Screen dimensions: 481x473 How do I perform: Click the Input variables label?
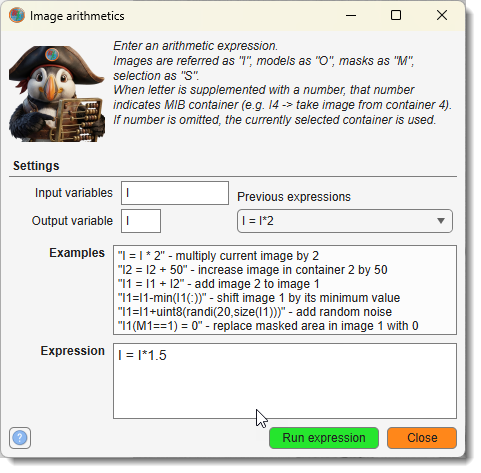click(74, 193)
